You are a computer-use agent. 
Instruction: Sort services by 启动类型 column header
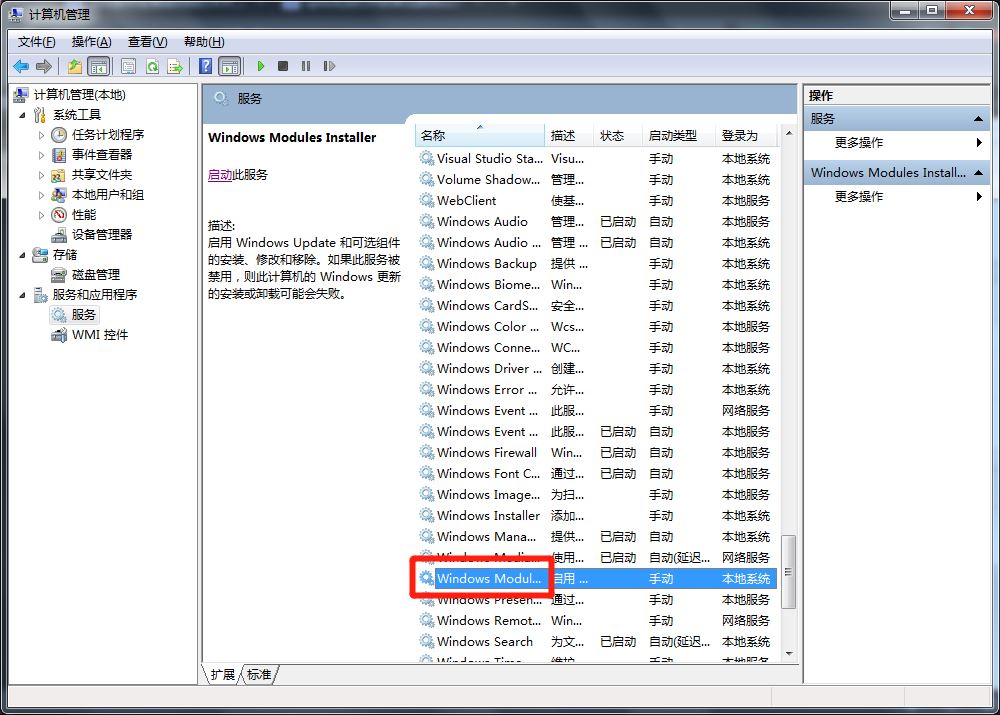tap(672, 135)
